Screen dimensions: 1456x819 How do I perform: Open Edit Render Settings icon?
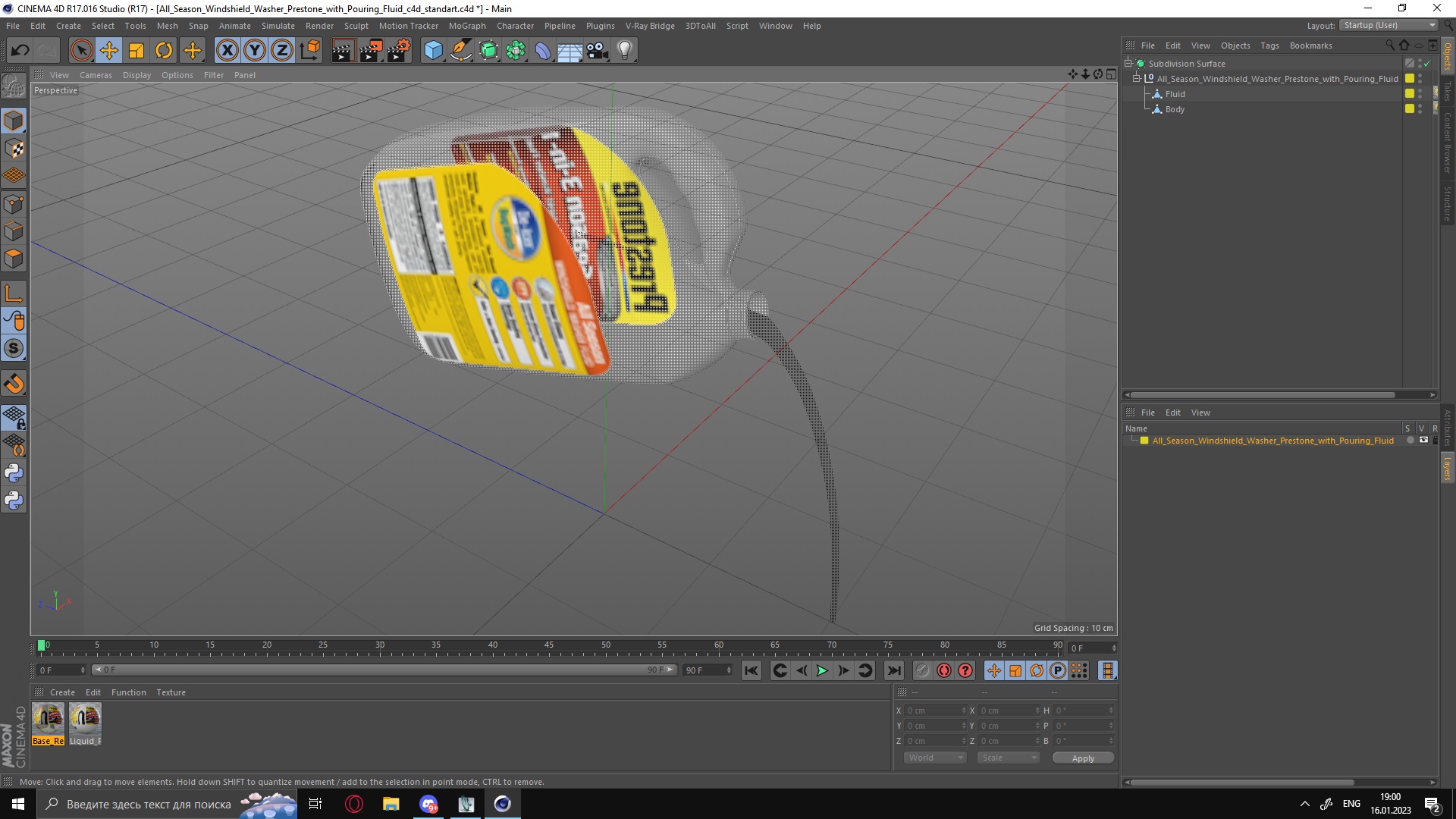click(398, 51)
